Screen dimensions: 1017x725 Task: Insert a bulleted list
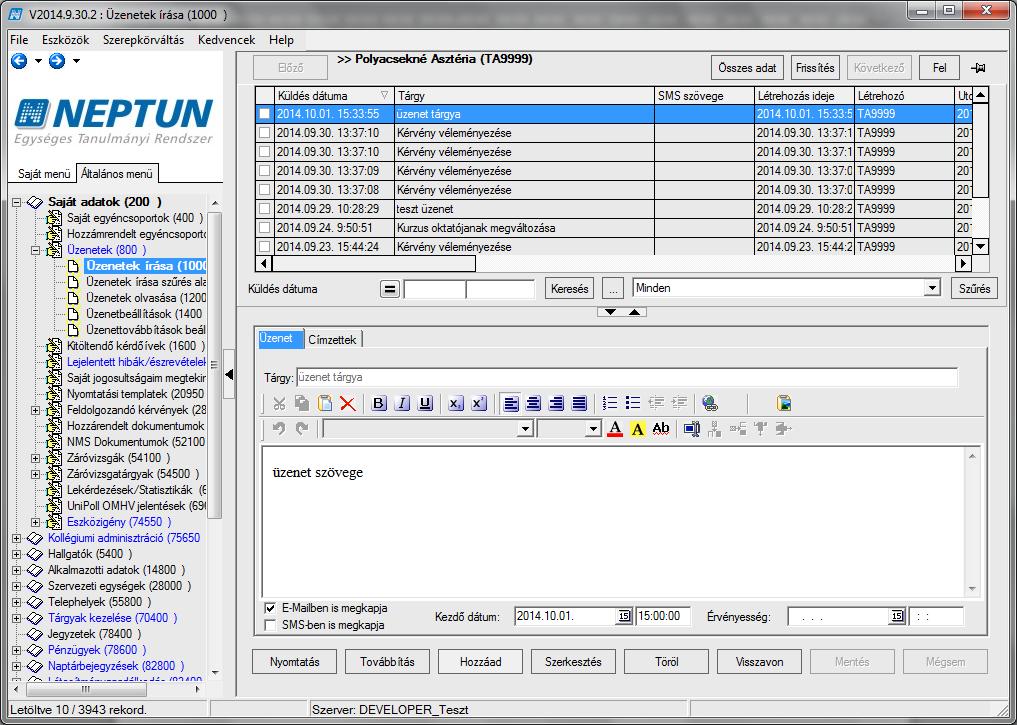tap(633, 403)
